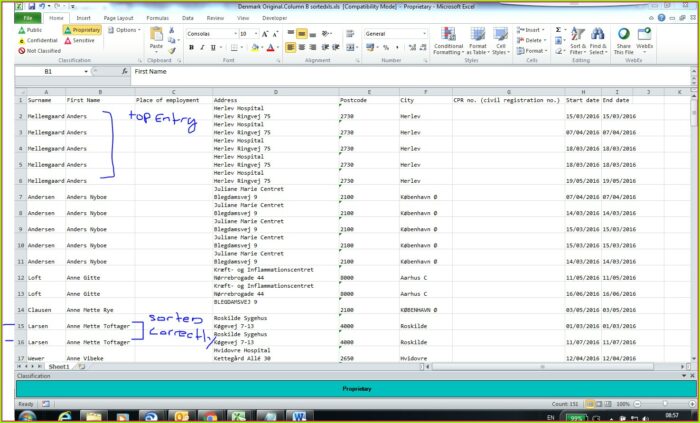Select the Sheet1 worksheet tab
The width and height of the screenshot is (700, 423).
[x=59, y=367]
